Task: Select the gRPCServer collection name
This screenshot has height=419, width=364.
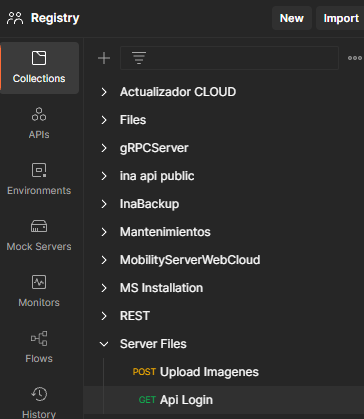Action: coord(154,148)
